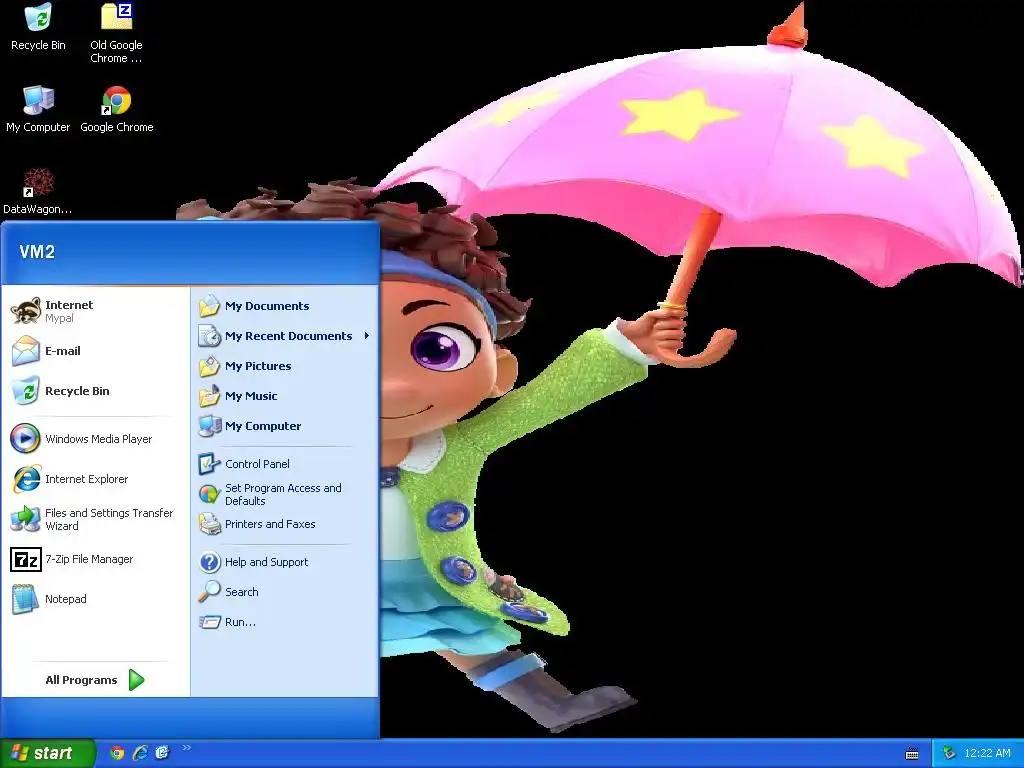This screenshot has height=768, width=1024.
Task: Open Help and Support question icon
Action: pyautogui.click(x=210, y=562)
